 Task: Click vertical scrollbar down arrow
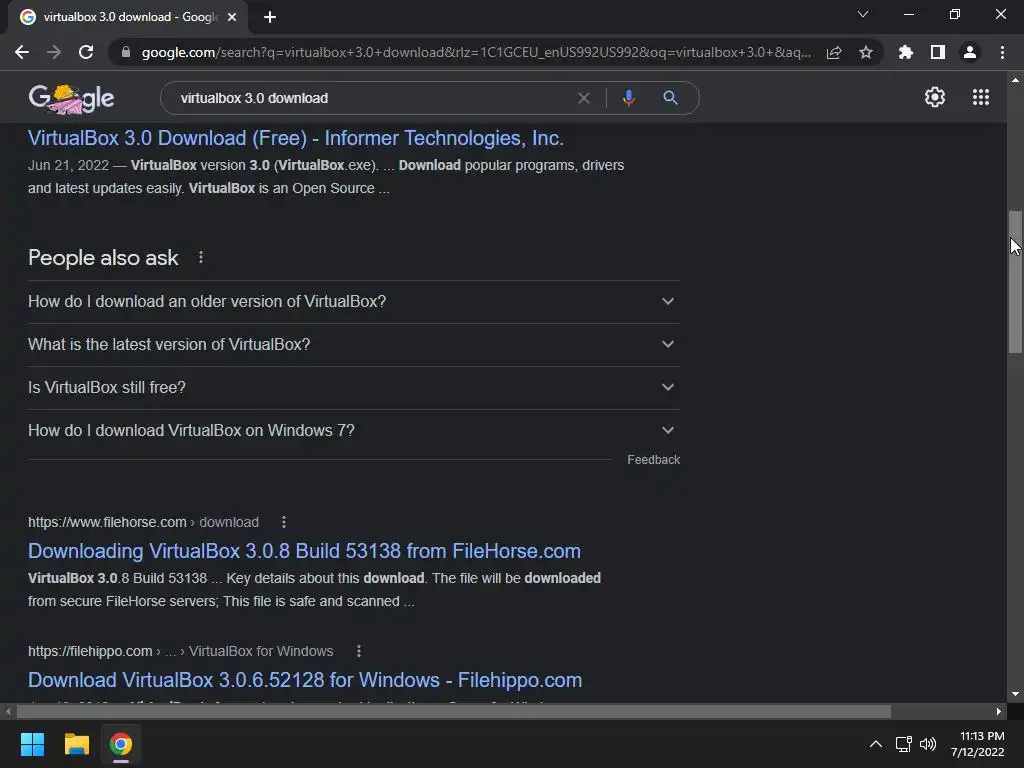[1015, 694]
